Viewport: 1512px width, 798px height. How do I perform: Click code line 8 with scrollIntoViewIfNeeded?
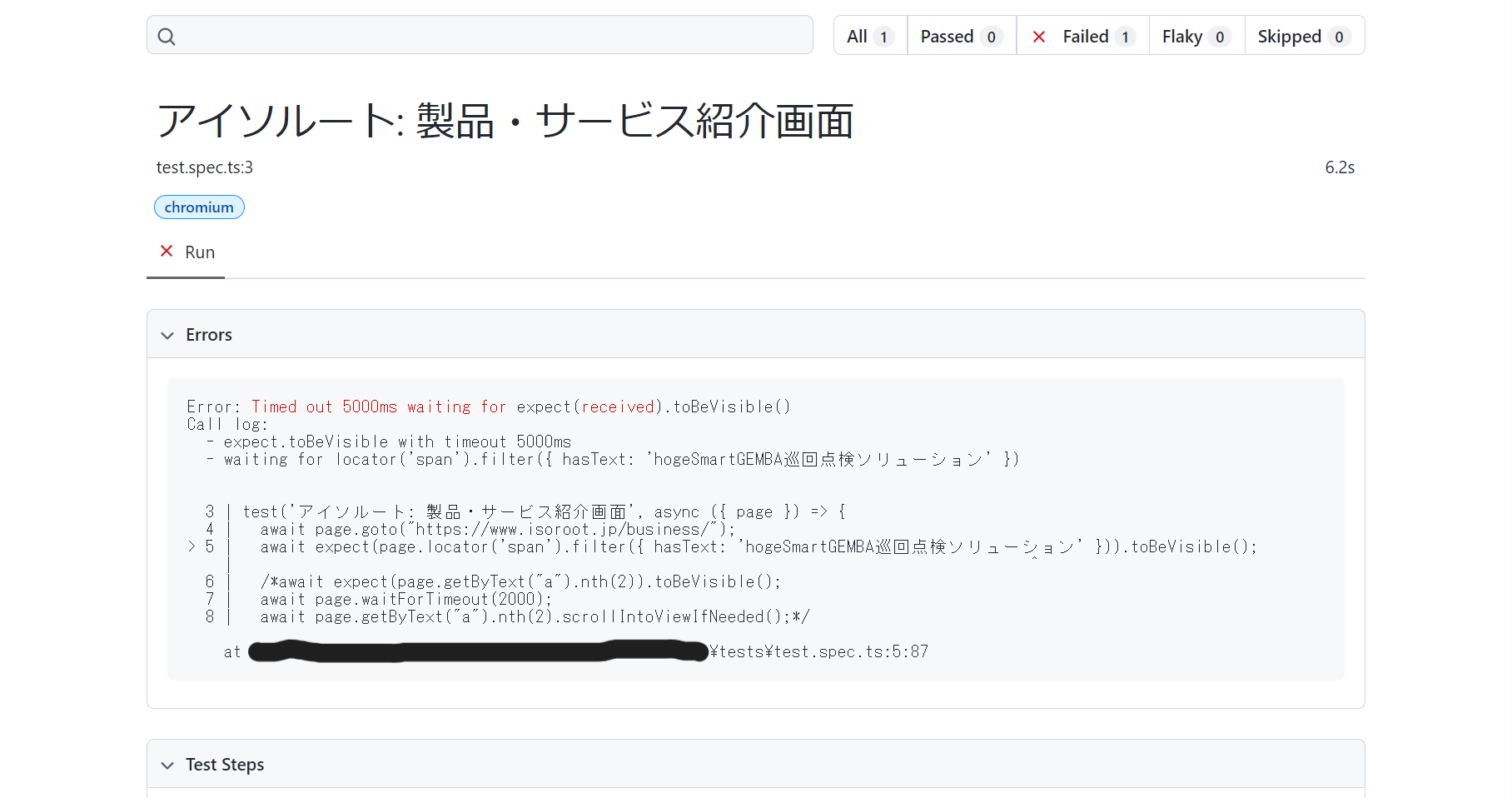[x=507, y=616]
